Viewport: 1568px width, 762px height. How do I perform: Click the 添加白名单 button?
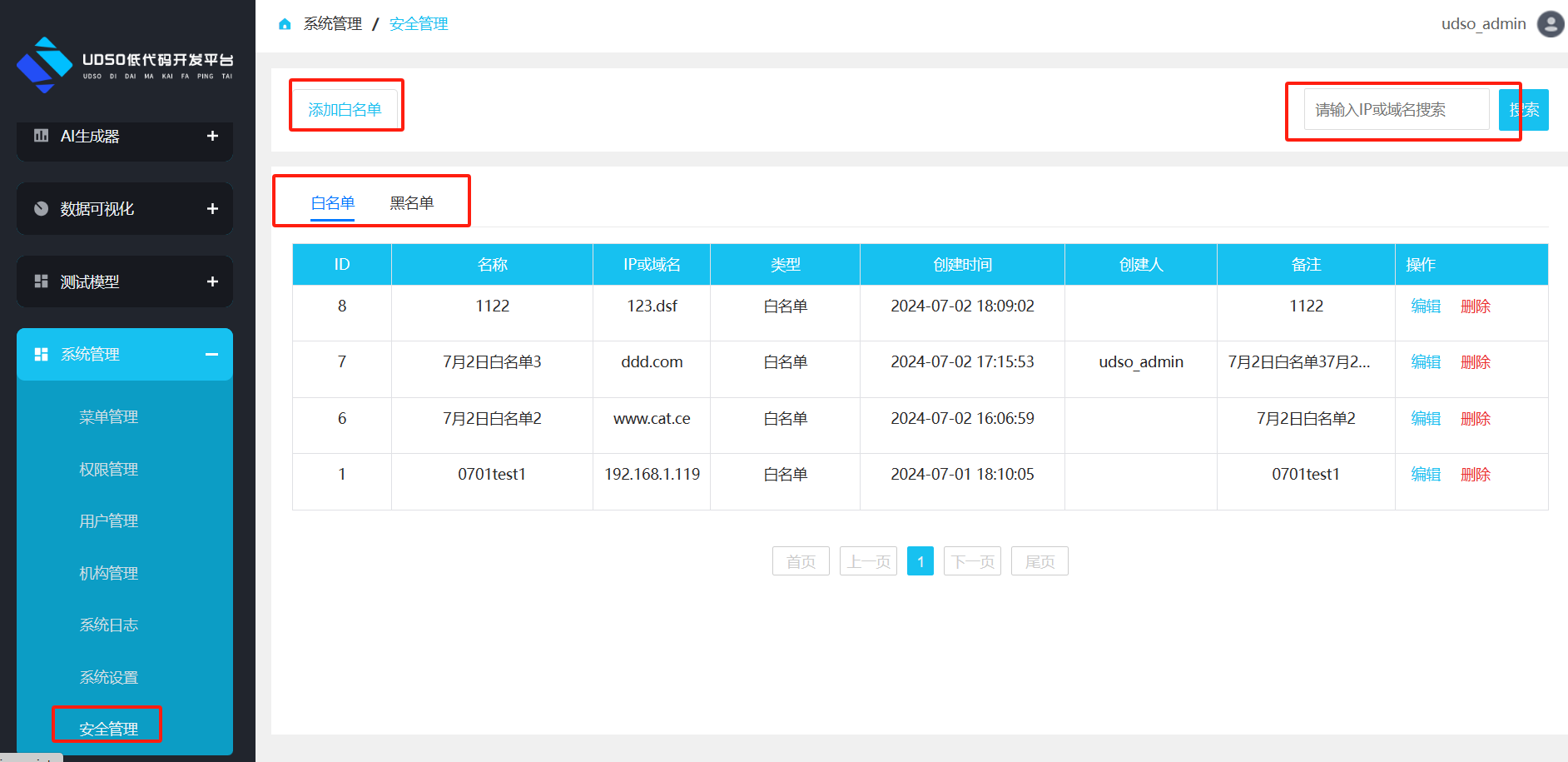[345, 109]
